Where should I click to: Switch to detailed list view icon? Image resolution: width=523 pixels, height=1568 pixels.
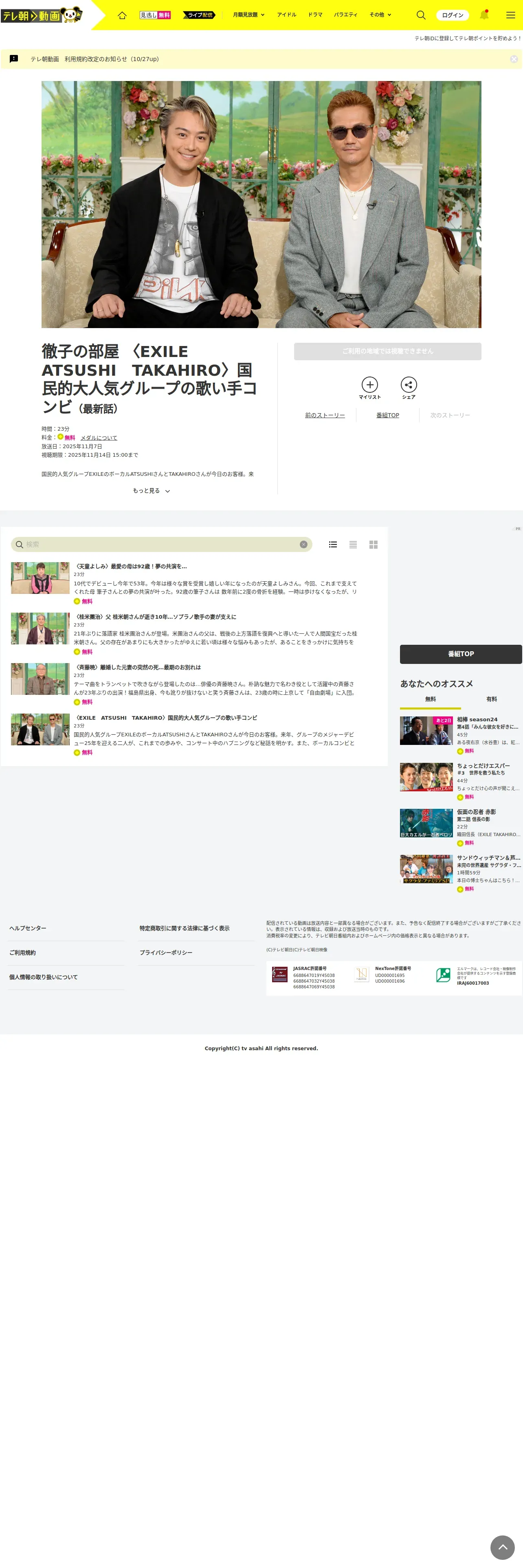[333, 544]
